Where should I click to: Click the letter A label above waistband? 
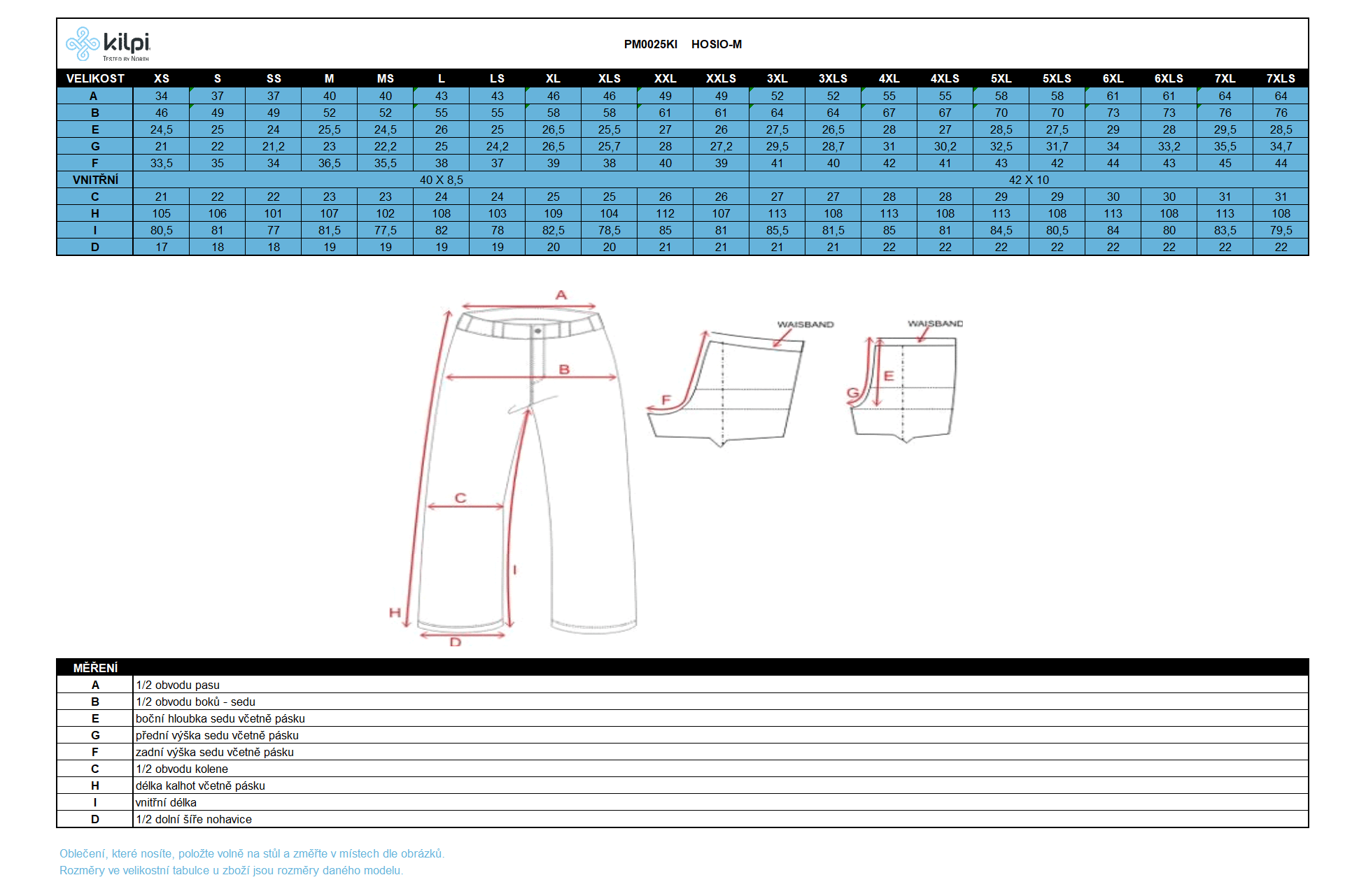click(561, 295)
